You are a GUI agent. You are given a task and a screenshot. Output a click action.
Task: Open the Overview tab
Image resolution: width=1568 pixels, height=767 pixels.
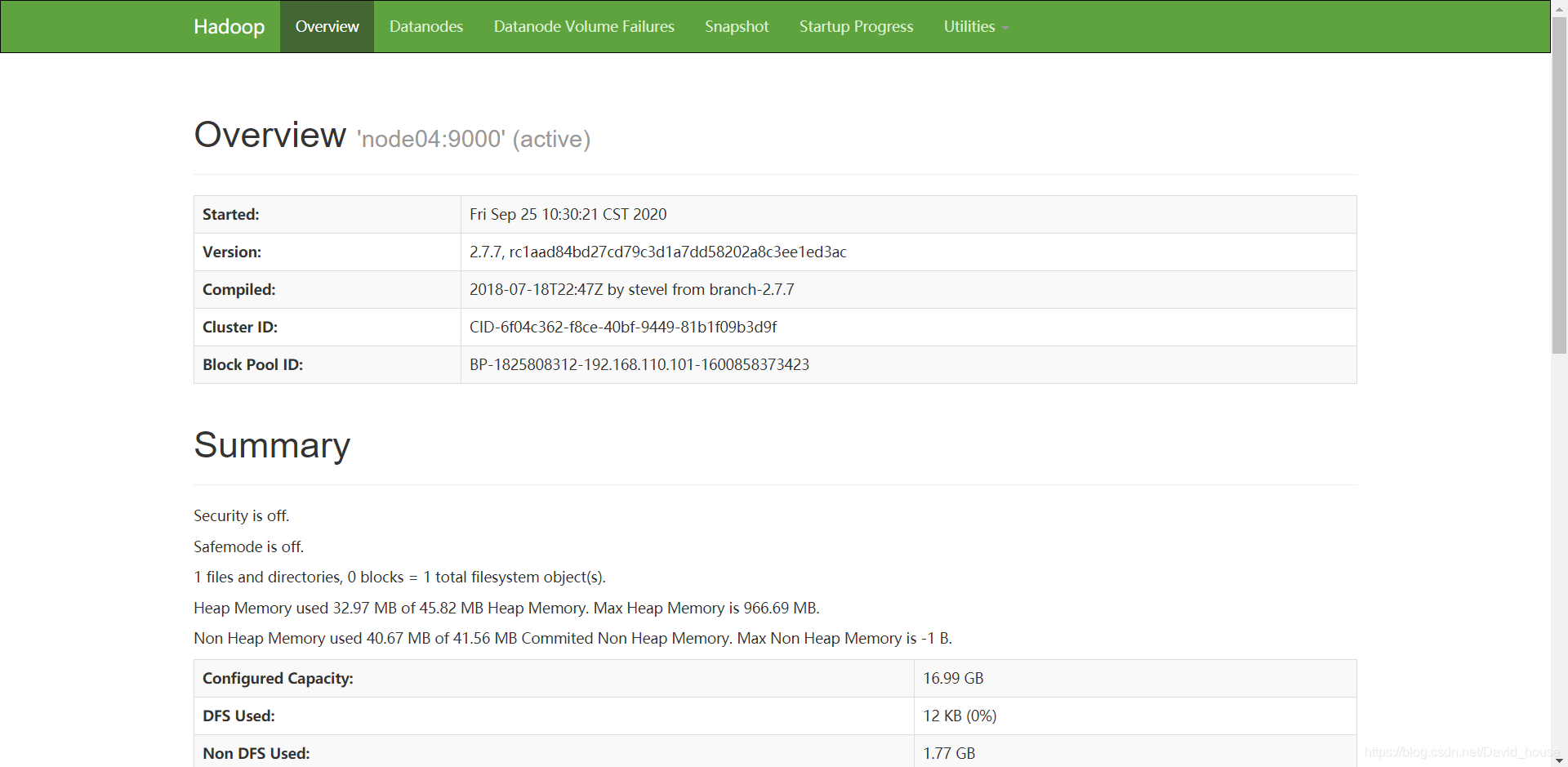pos(327,27)
